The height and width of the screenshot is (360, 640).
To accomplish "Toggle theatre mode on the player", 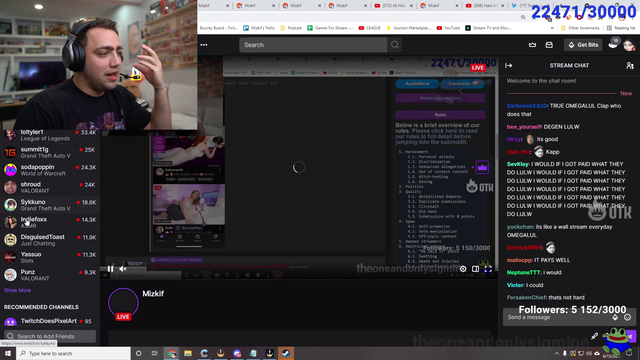I will pos(476,269).
